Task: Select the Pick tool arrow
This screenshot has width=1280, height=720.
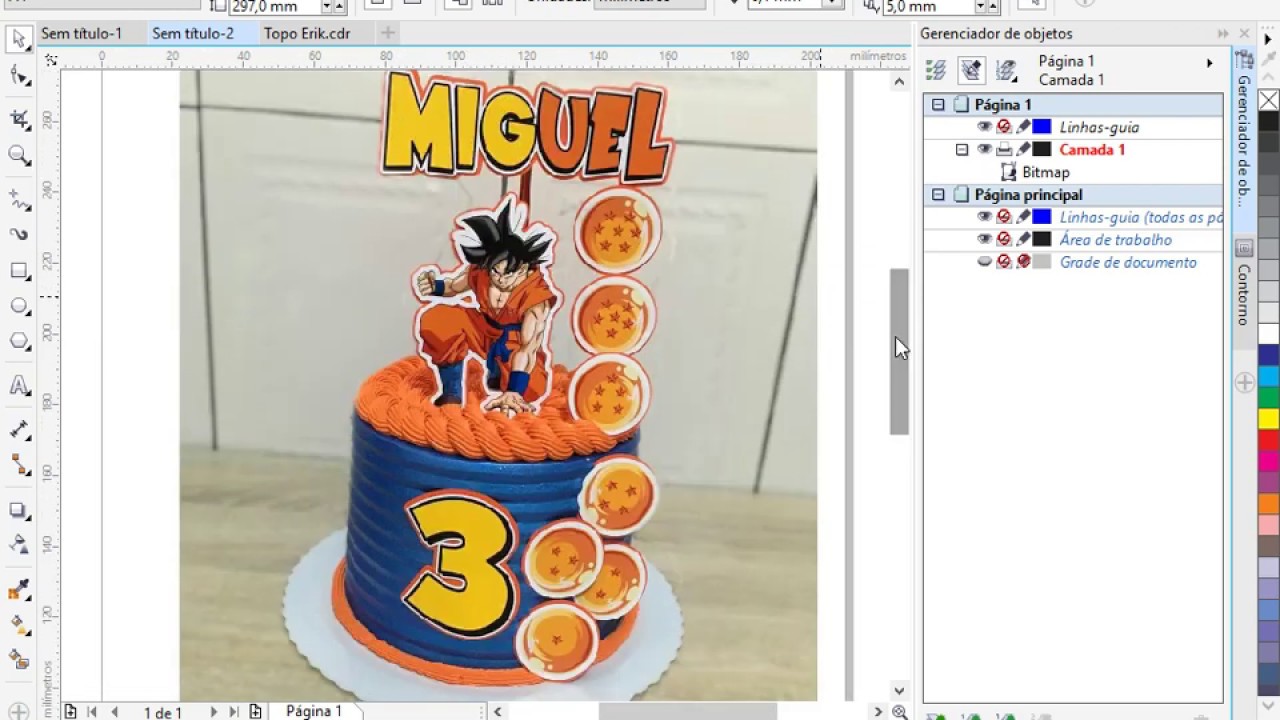Action: click(x=19, y=40)
